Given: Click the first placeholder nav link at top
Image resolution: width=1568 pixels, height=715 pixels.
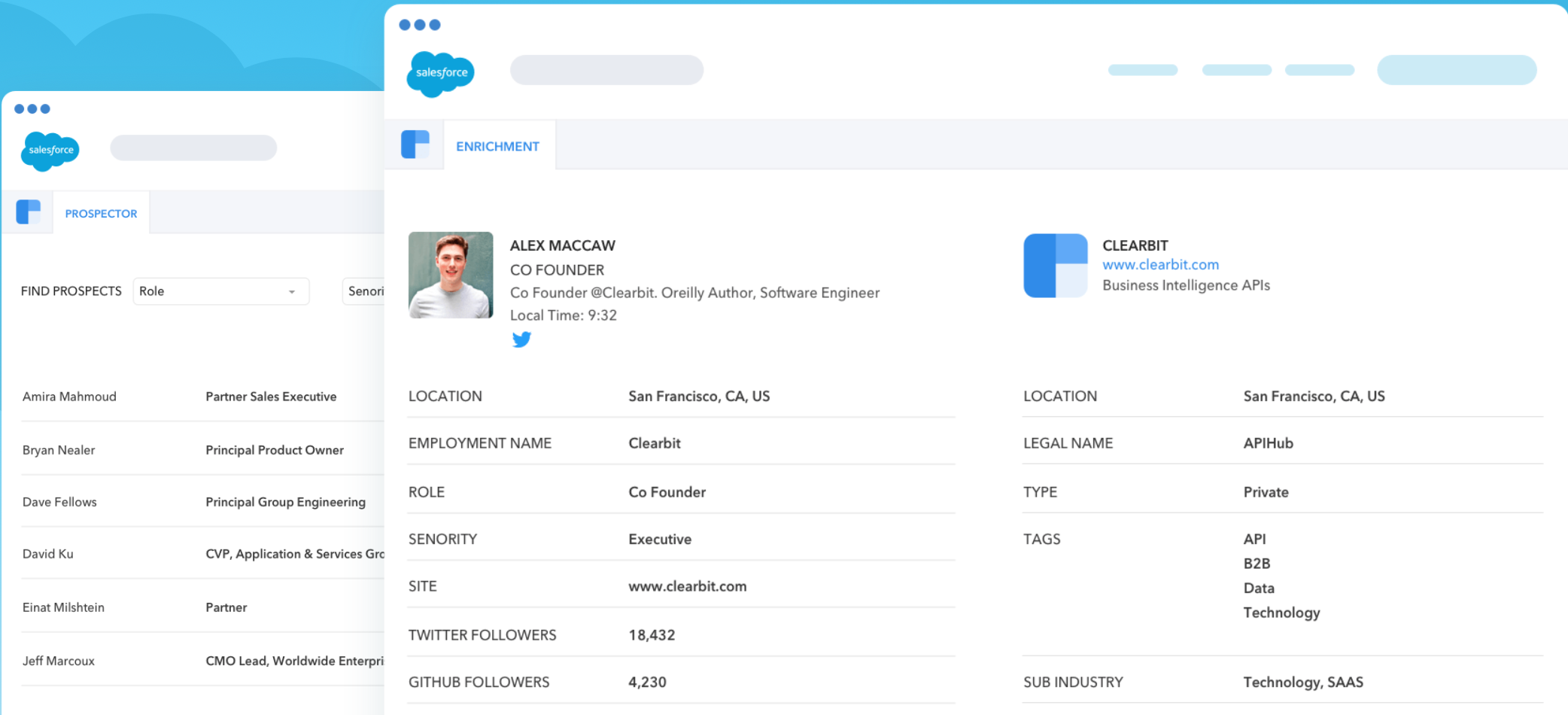Looking at the screenshot, I should (x=1143, y=70).
